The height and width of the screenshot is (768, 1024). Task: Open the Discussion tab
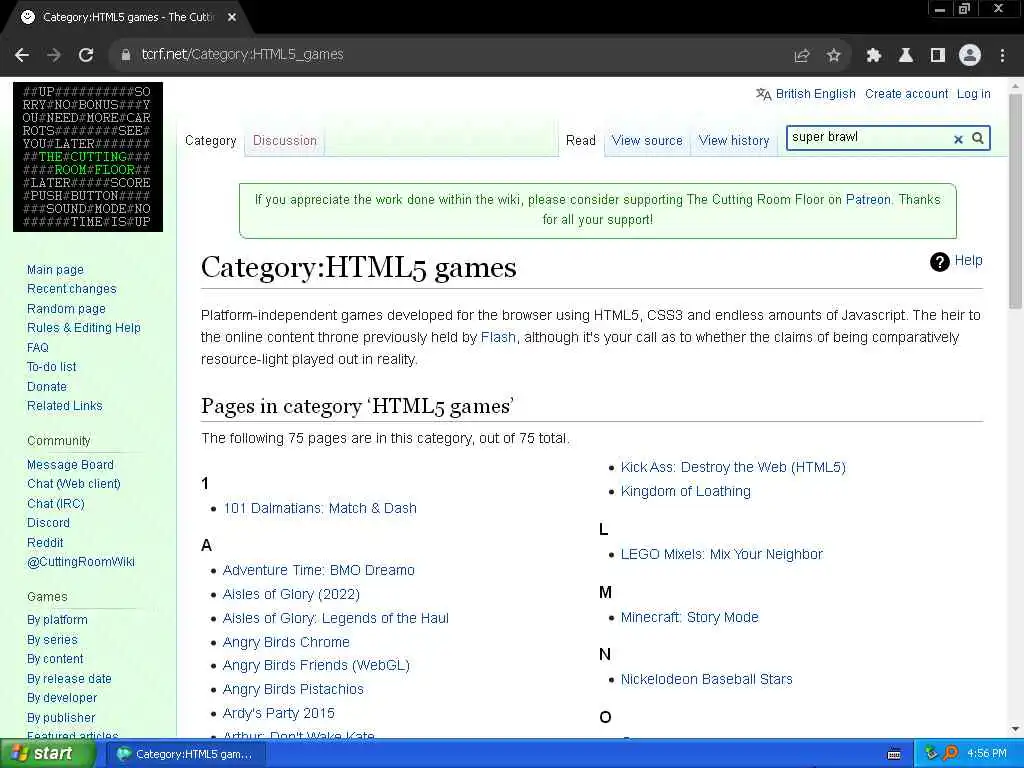click(x=285, y=140)
